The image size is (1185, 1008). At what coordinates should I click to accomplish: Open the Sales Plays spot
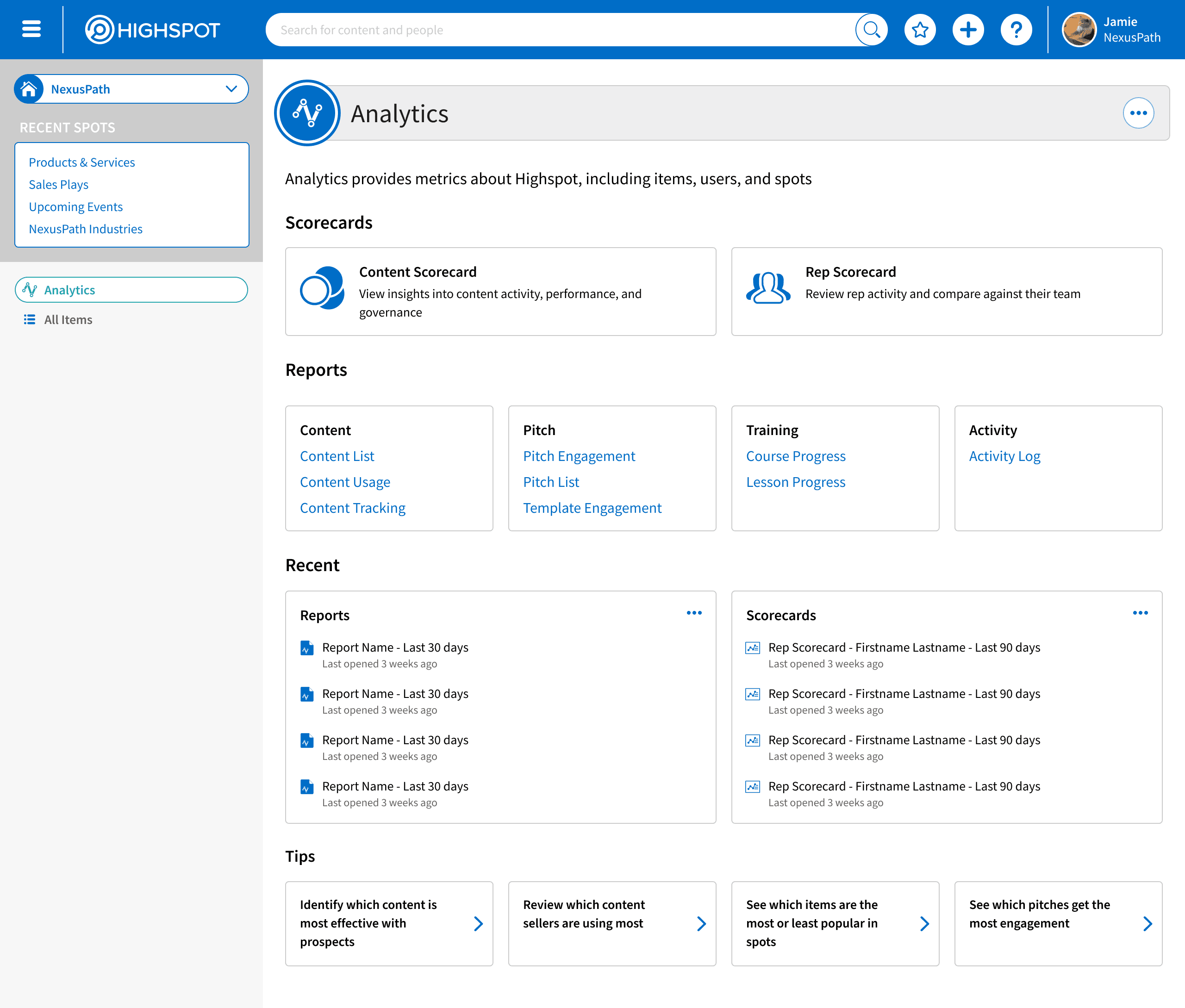click(59, 185)
